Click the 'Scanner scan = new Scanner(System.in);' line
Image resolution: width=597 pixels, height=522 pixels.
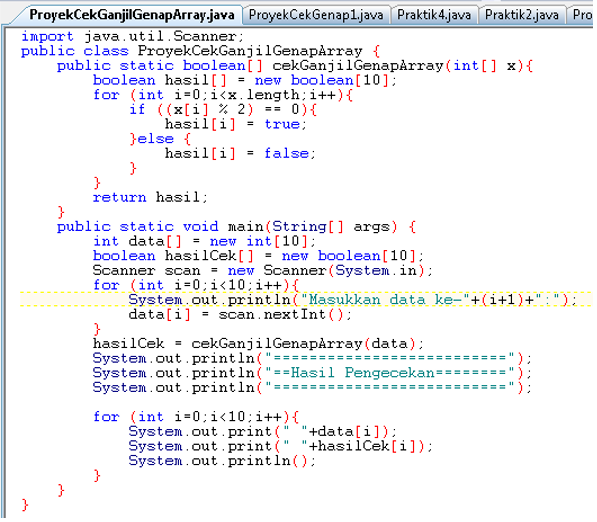click(263, 271)
